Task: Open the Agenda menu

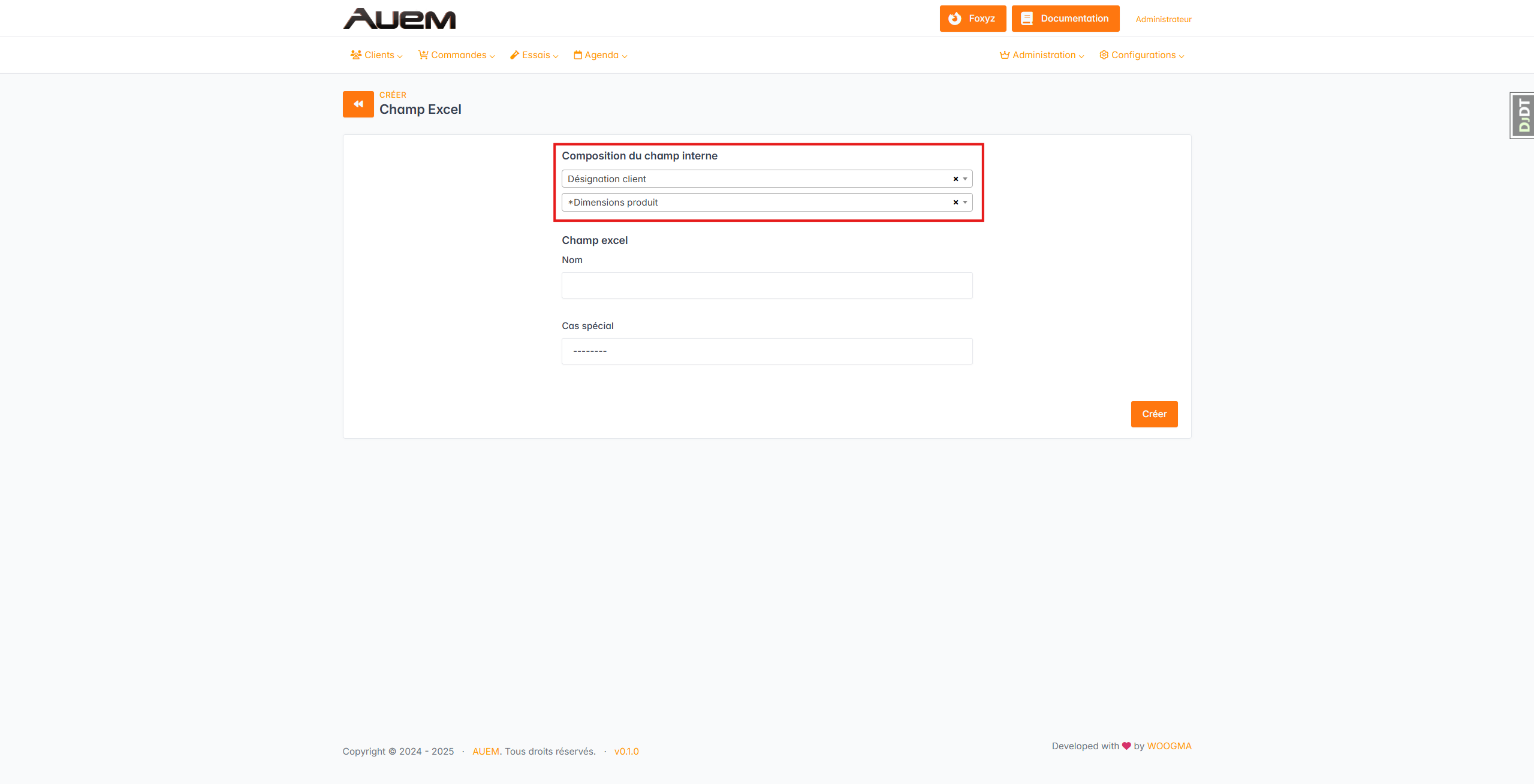Action: [600, 55]
